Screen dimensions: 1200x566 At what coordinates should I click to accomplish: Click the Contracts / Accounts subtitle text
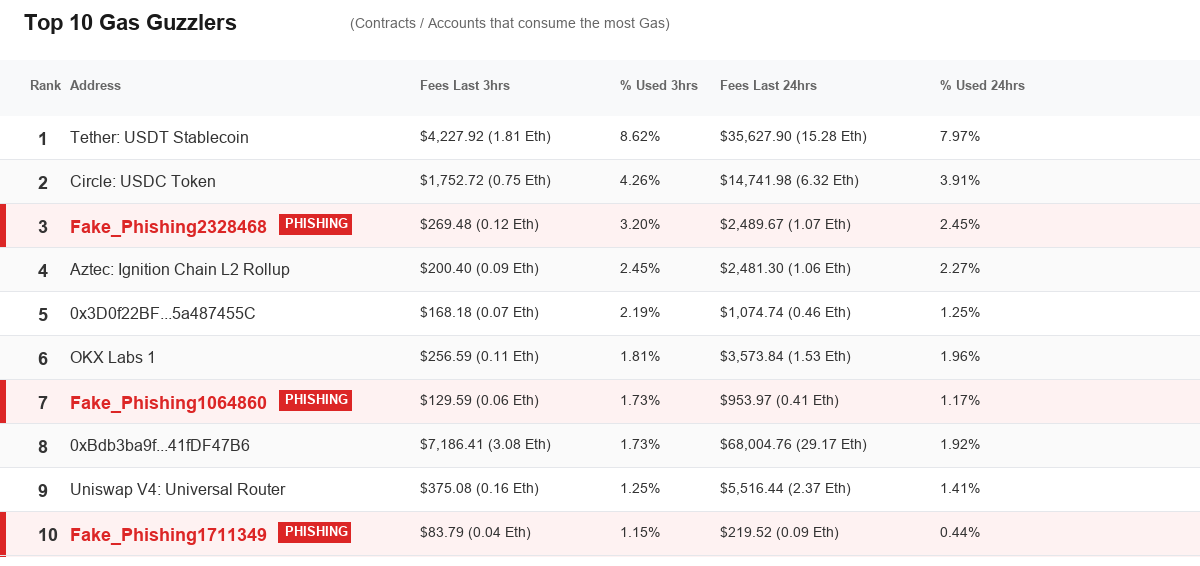[510, 23]
